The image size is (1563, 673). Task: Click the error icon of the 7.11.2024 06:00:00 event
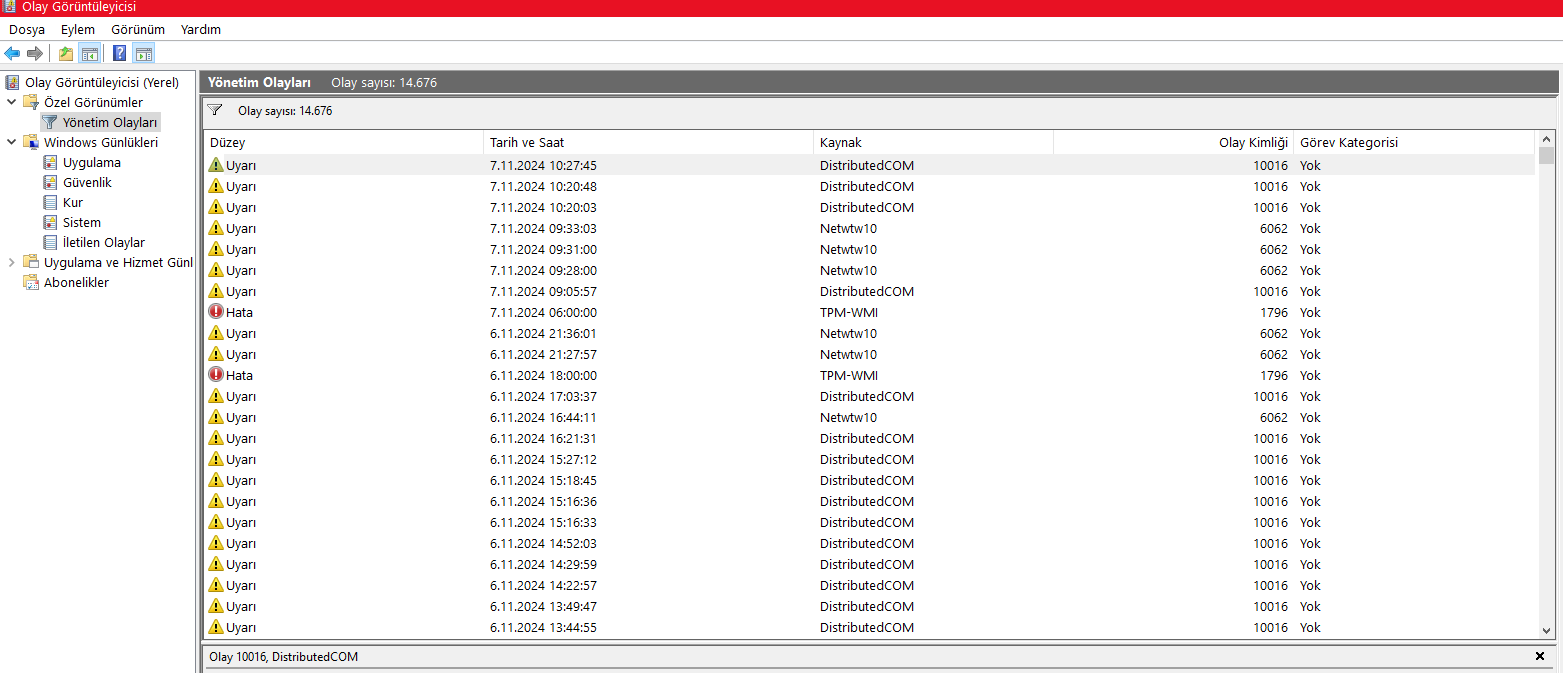click(216, 312)
